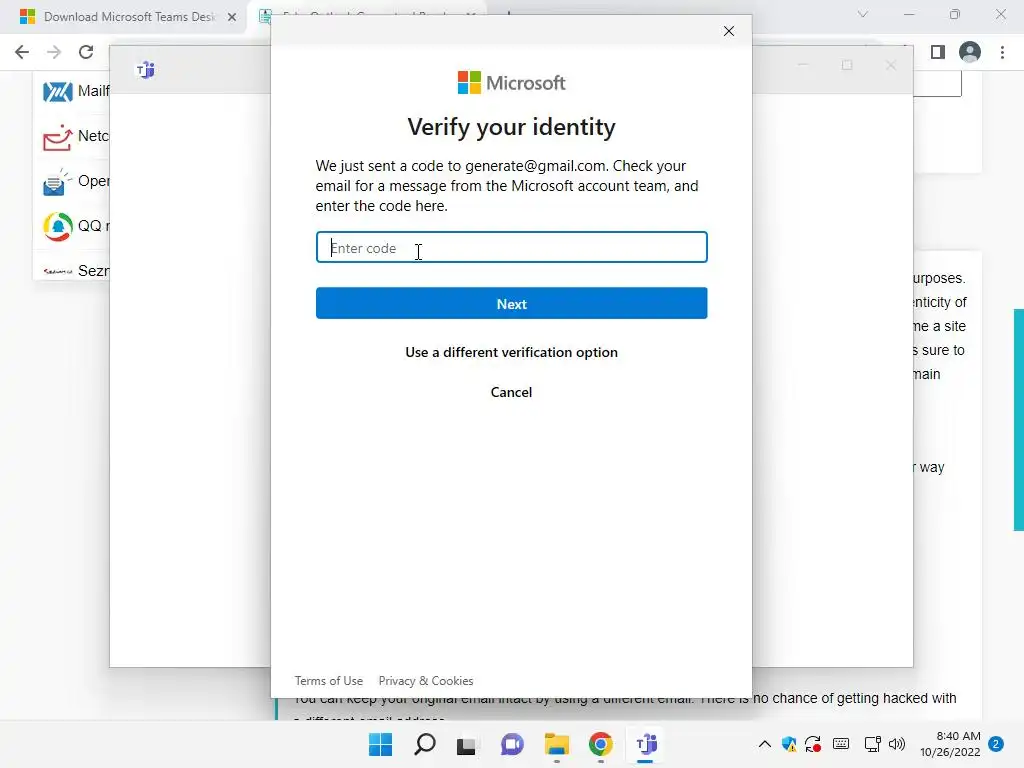The width and height of the screenshot is (1024, 768).
Task: Click Windows Security tray icon
Action: pos(789,744)
